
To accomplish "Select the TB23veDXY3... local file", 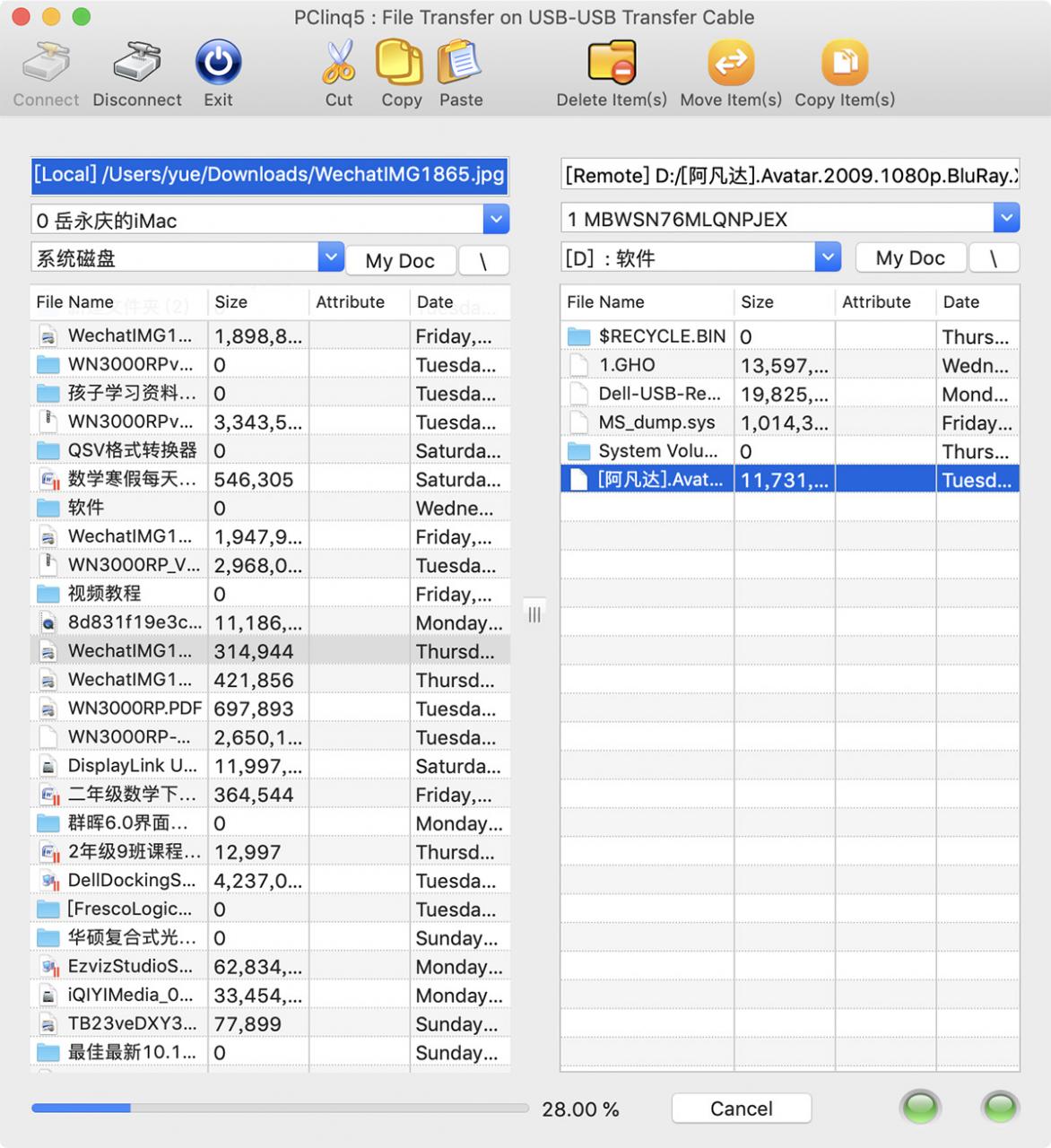I will pyautogui.click(x=270, y=1024).
